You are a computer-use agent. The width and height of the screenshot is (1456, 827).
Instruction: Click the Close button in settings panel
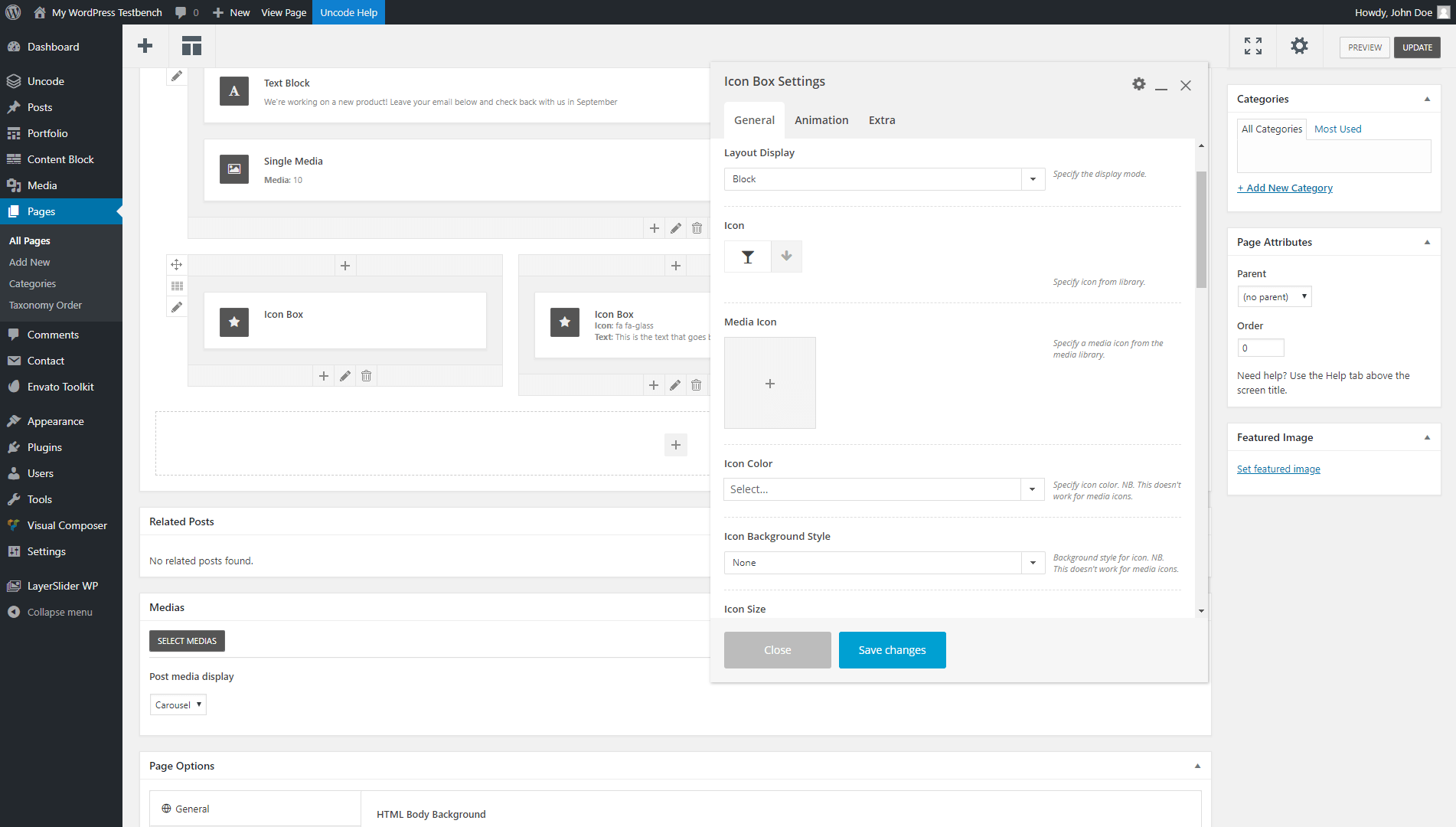pos(778,650)
